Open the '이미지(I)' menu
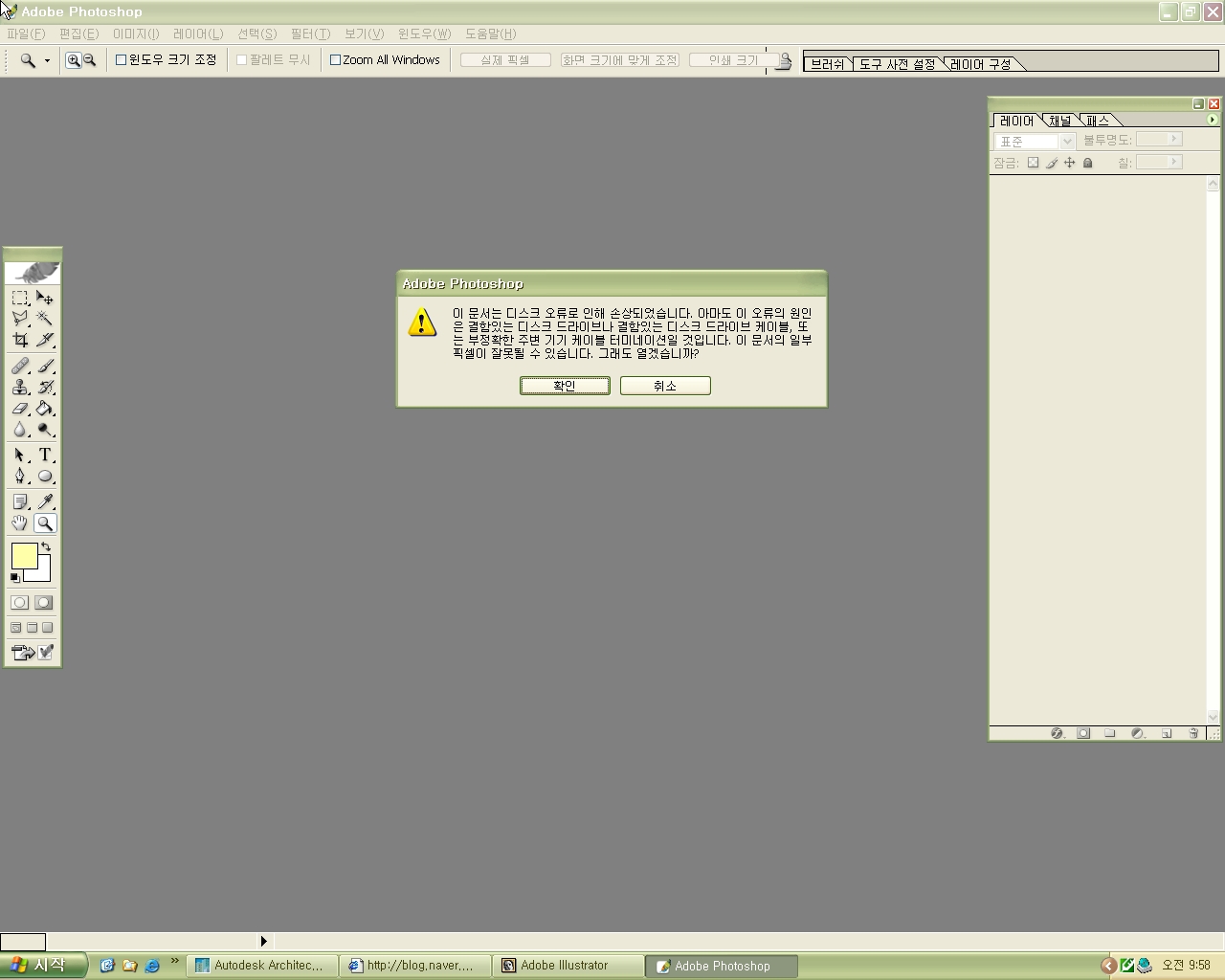This screenshot has height=980, width=1225. click(x=136, y=33)
